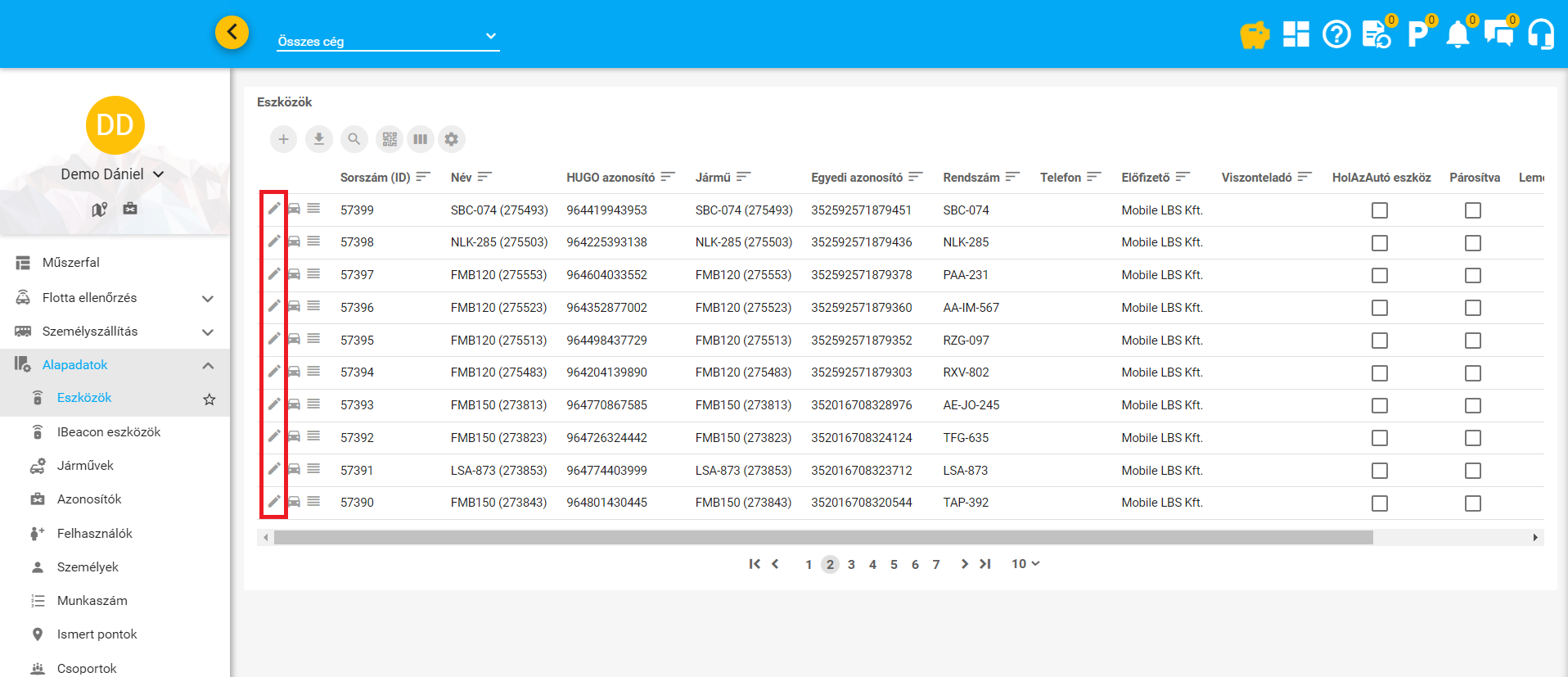Screen dimensions: 1568x677
Task: Jump to the last page of results
Action: (985, 564)
